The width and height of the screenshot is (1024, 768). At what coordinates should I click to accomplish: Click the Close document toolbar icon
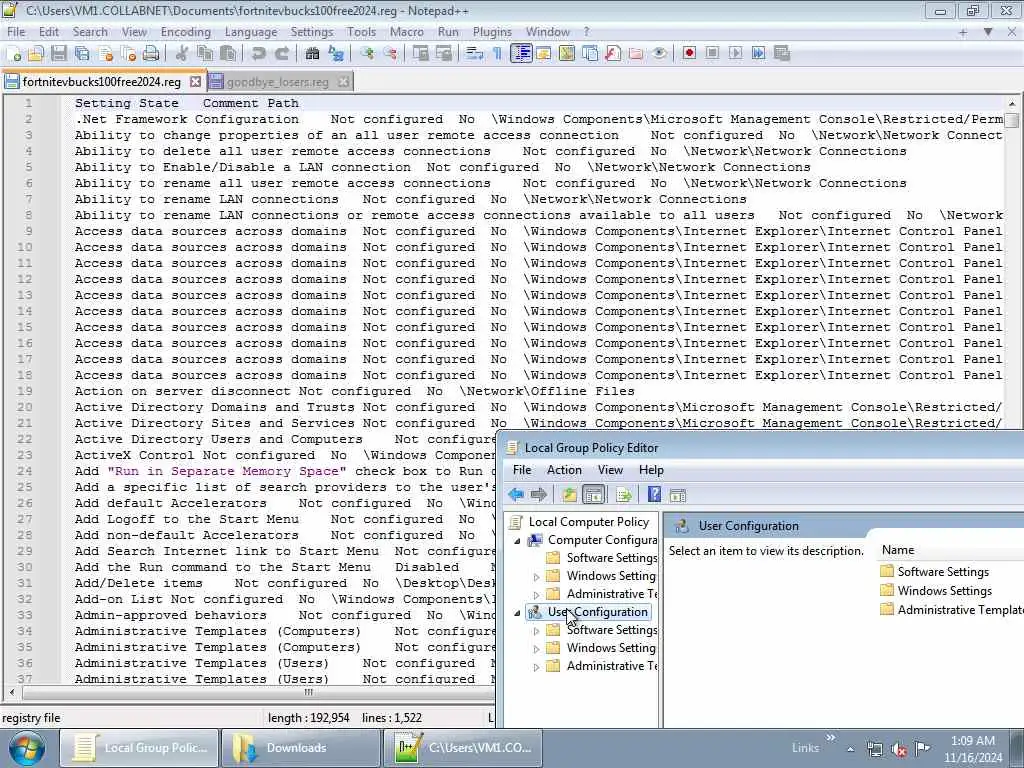tap(106, 54)
